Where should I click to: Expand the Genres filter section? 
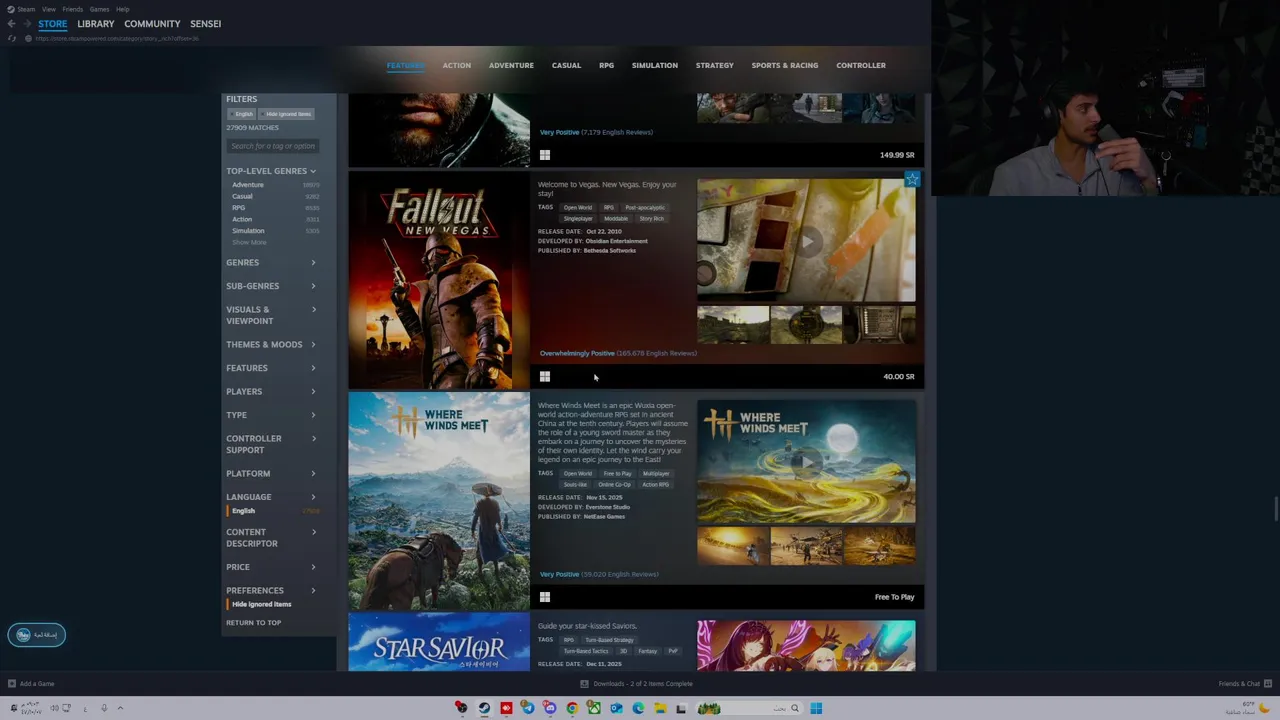click(x=270, y=262)
